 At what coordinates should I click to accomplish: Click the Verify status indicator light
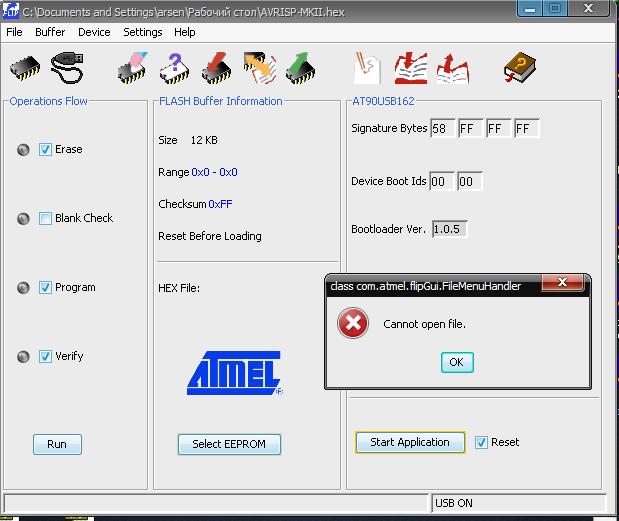click(23, 357)
